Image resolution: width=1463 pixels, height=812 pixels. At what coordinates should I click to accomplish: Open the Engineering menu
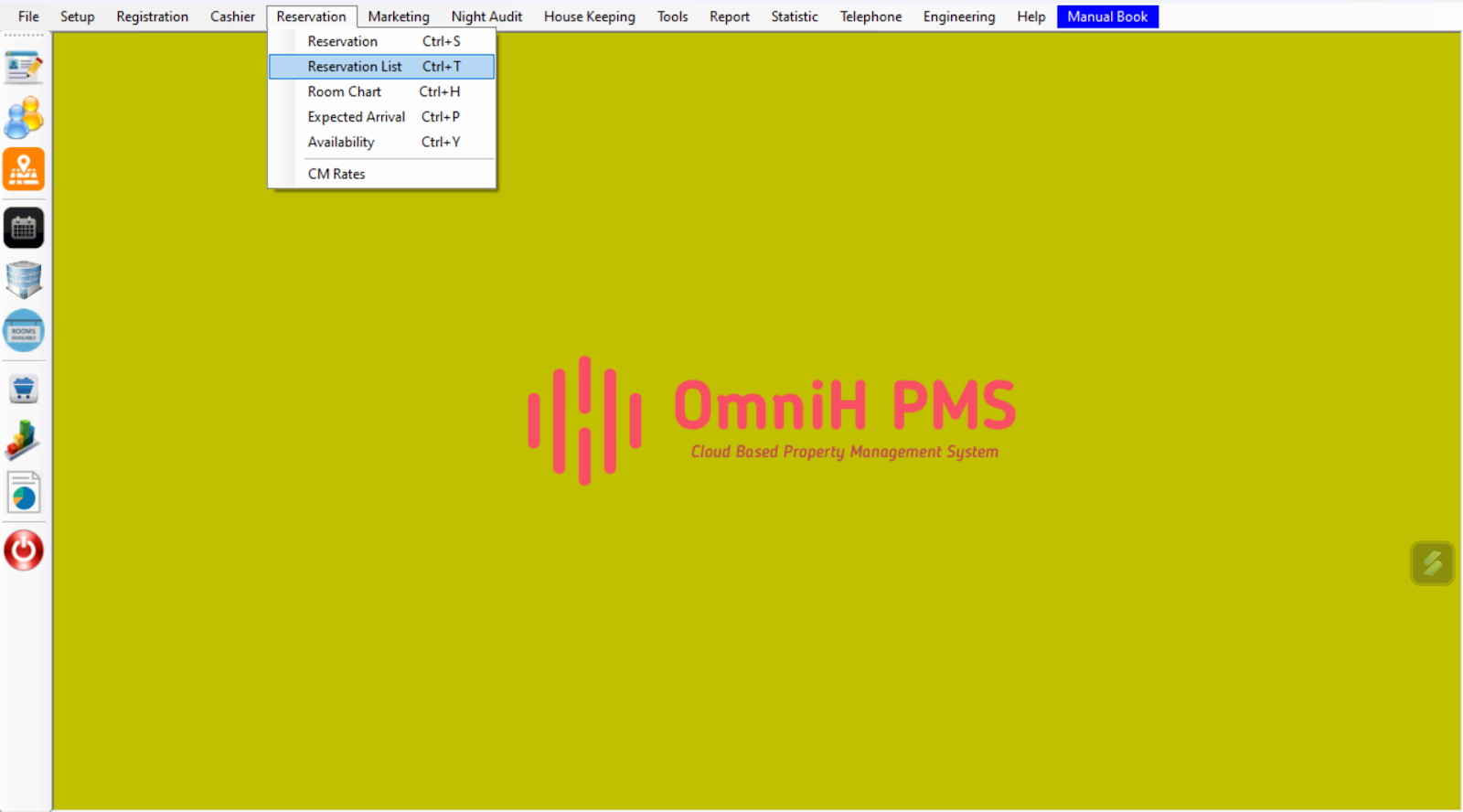[959, 16]
